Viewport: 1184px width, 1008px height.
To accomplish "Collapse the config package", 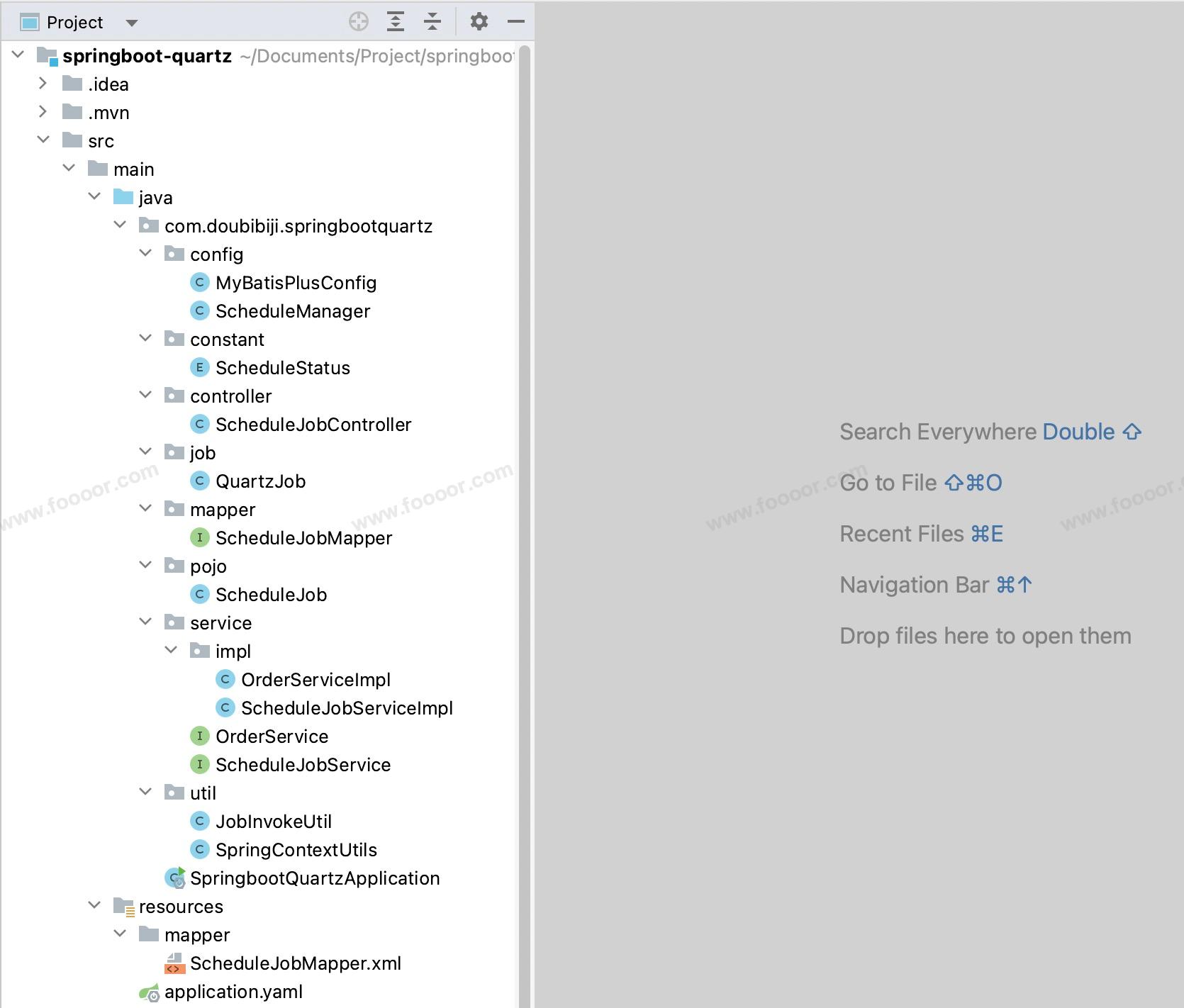I will [145, 254].
